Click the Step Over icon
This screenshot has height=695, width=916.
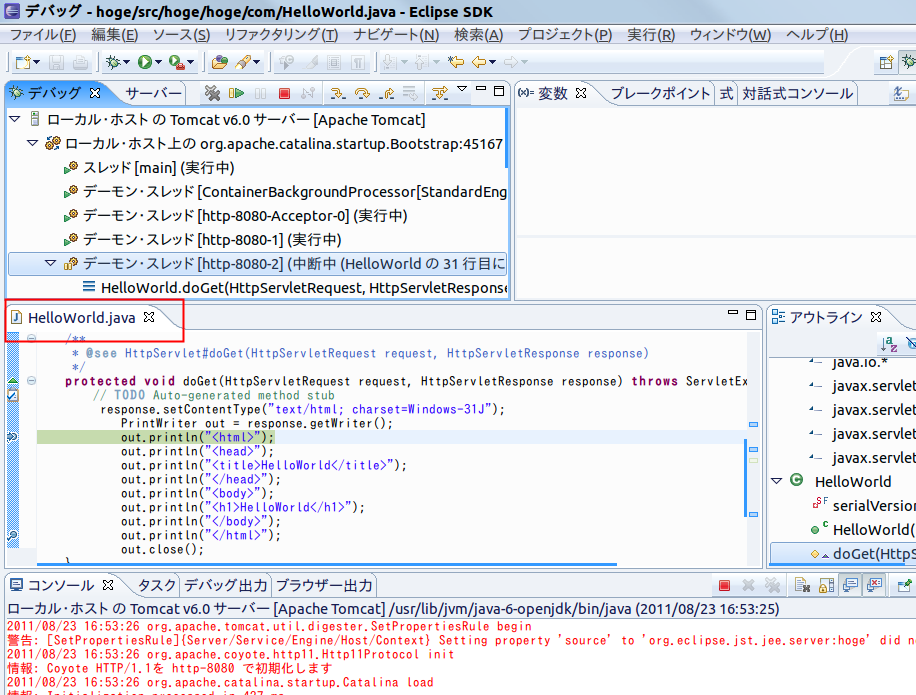coord(362,93)
